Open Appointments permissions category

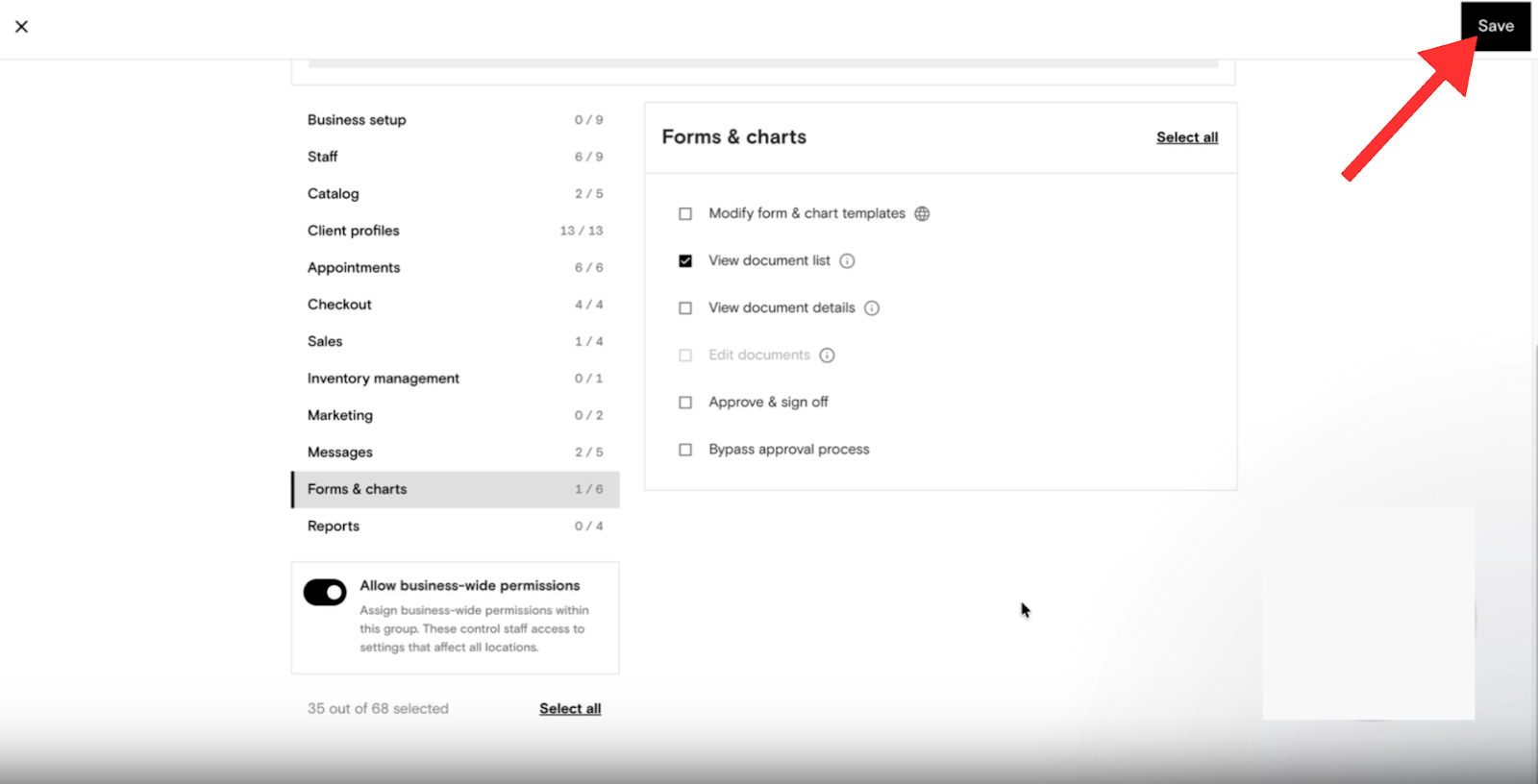click(x=456, y=267)
